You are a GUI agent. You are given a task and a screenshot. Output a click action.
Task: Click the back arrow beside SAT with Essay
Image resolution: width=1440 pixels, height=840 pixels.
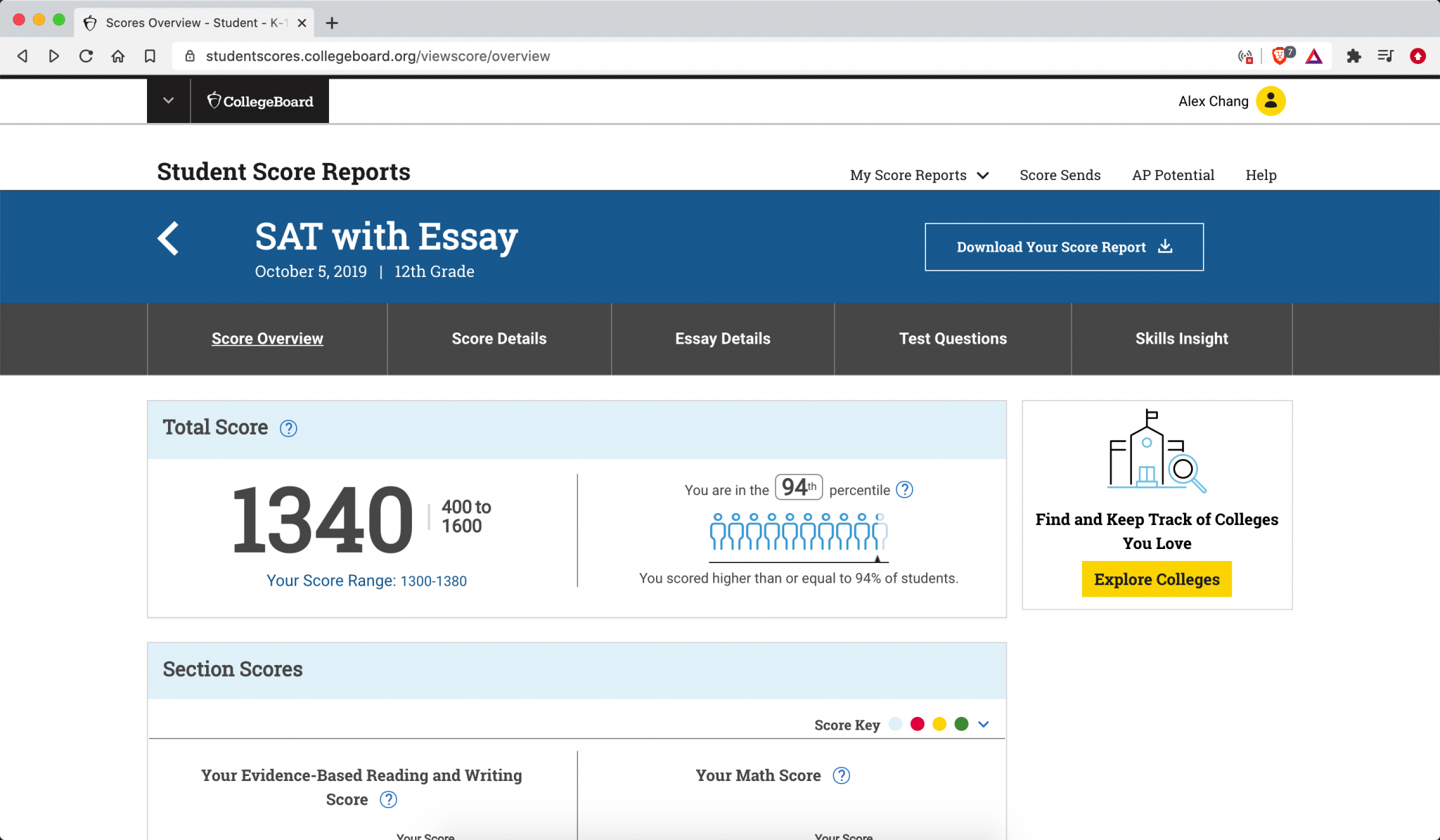(x=168, y=238)
